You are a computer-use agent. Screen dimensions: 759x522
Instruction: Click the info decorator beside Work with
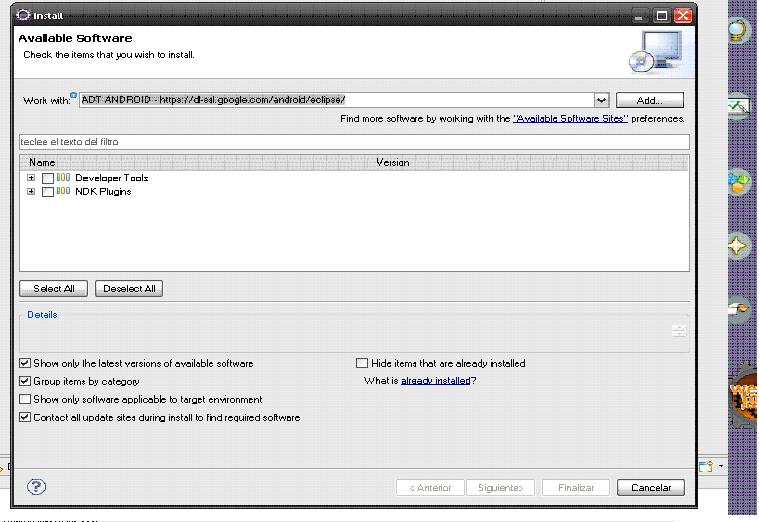pyautogui.click(x=73, y=95)
